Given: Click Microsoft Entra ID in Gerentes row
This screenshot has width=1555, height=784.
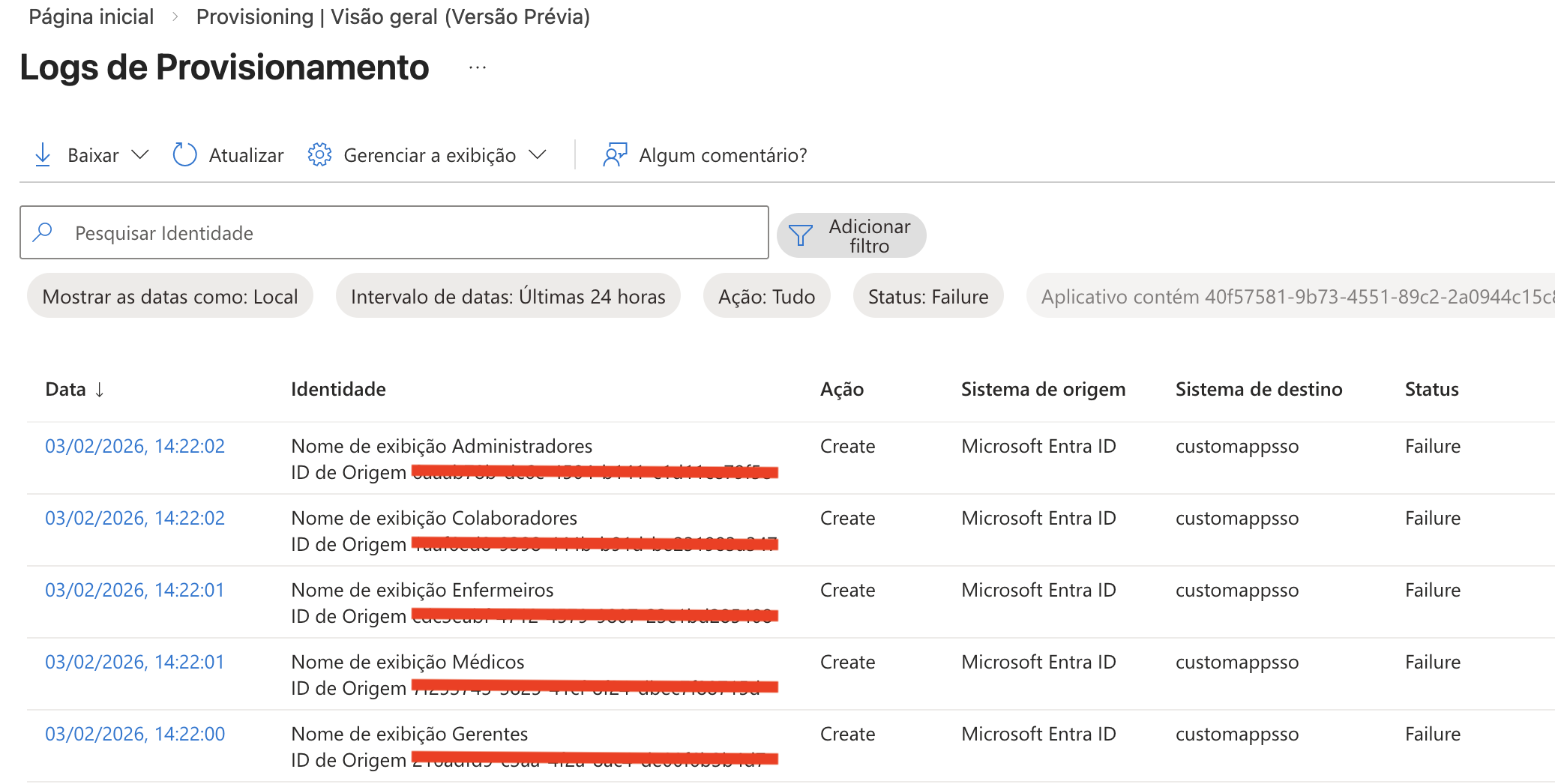Looking at the screenshot, I should pos(1038,734).
